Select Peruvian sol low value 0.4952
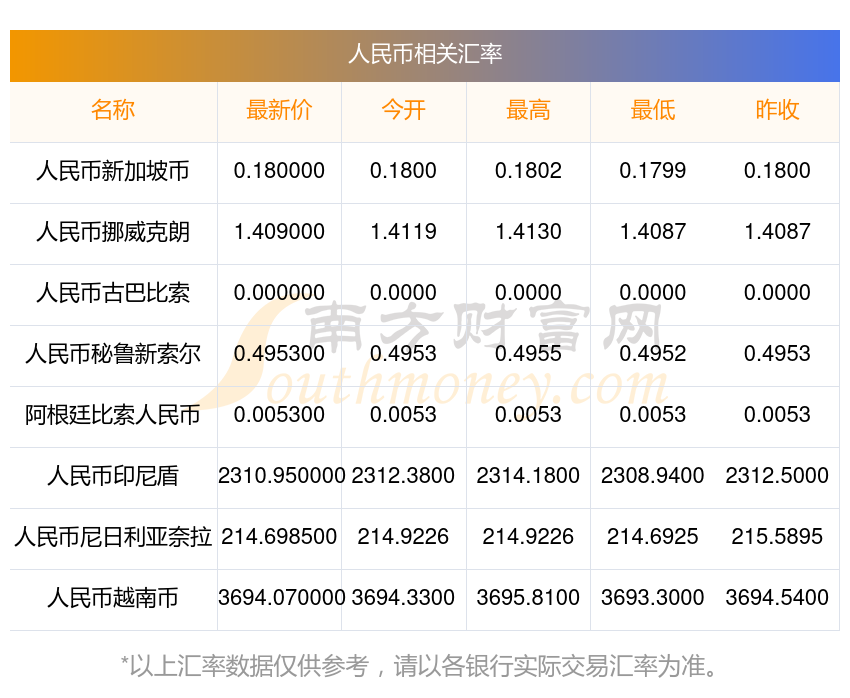The height and width of the screenshot is (698, 850). [x=653, y=354]
